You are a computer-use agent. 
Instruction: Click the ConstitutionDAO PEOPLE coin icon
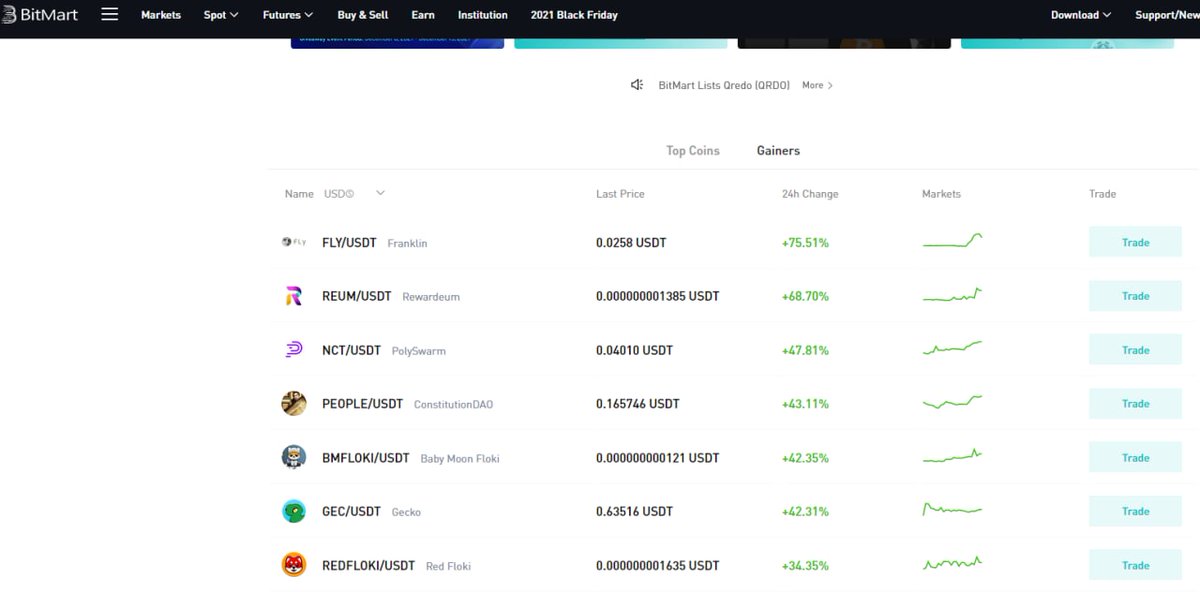click(293, 404)
